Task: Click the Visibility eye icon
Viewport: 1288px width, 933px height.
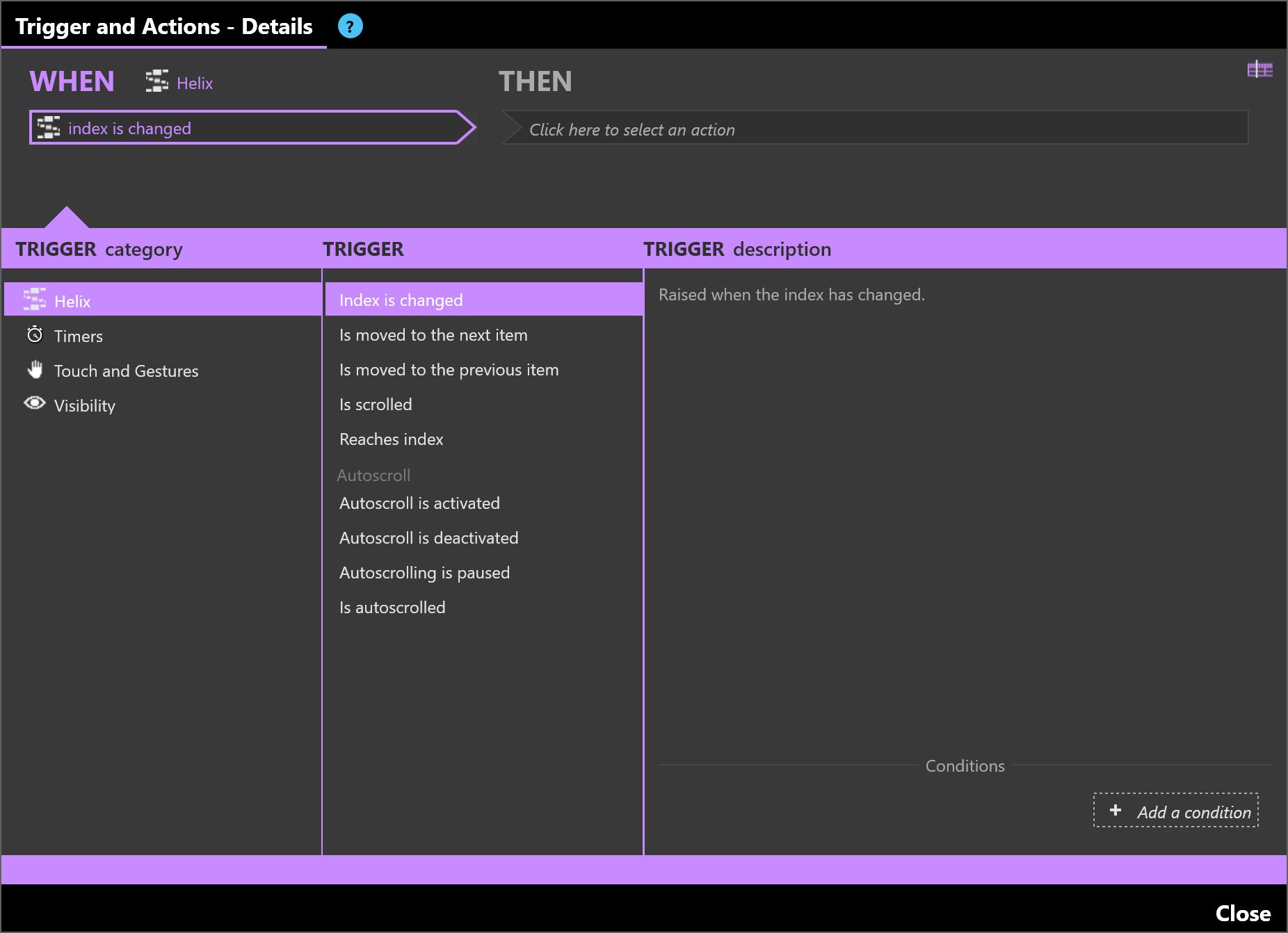Action: coord(35,403)
